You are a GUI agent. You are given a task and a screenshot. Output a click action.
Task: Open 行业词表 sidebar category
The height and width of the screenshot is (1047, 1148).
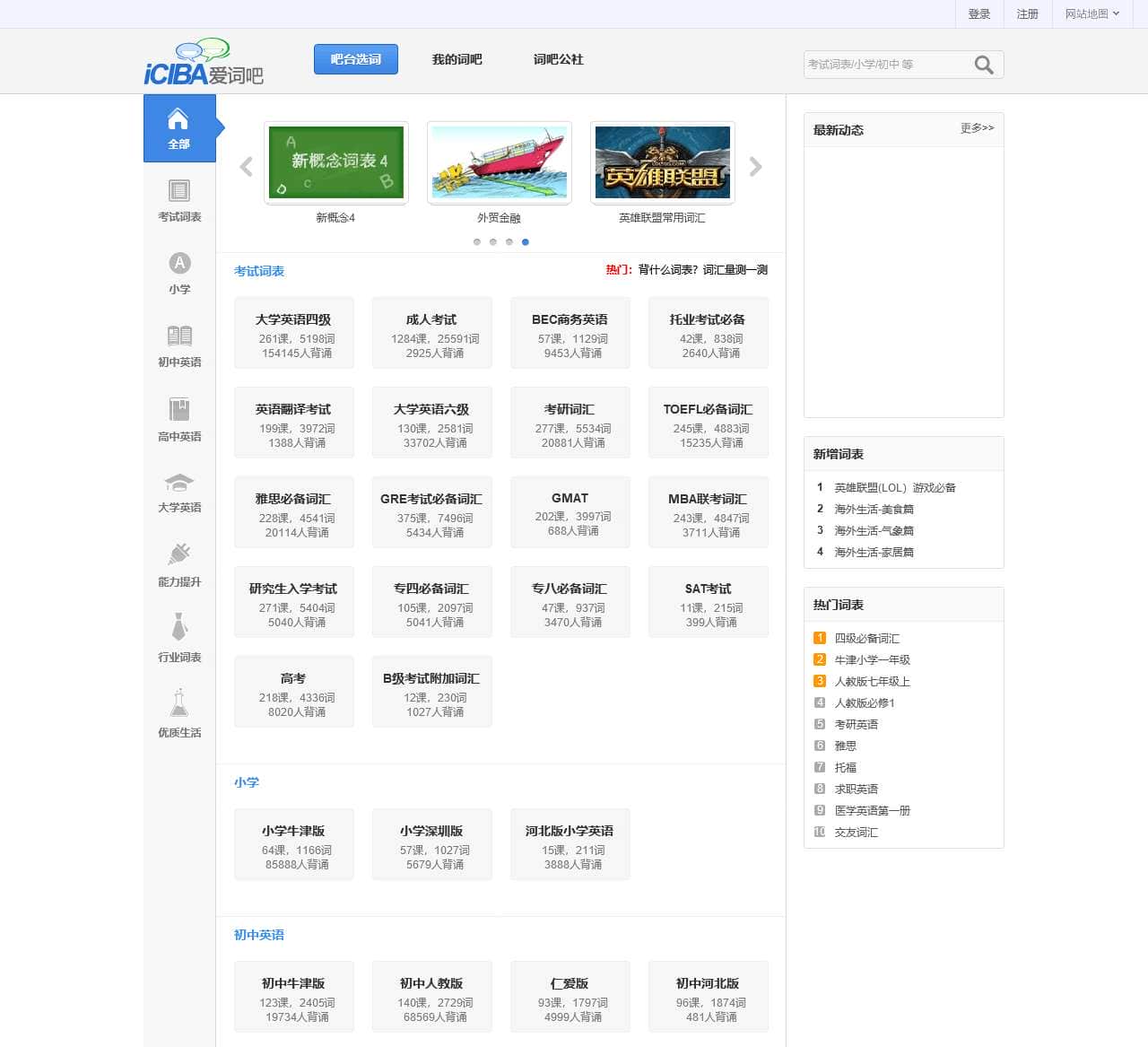[179, 638]
